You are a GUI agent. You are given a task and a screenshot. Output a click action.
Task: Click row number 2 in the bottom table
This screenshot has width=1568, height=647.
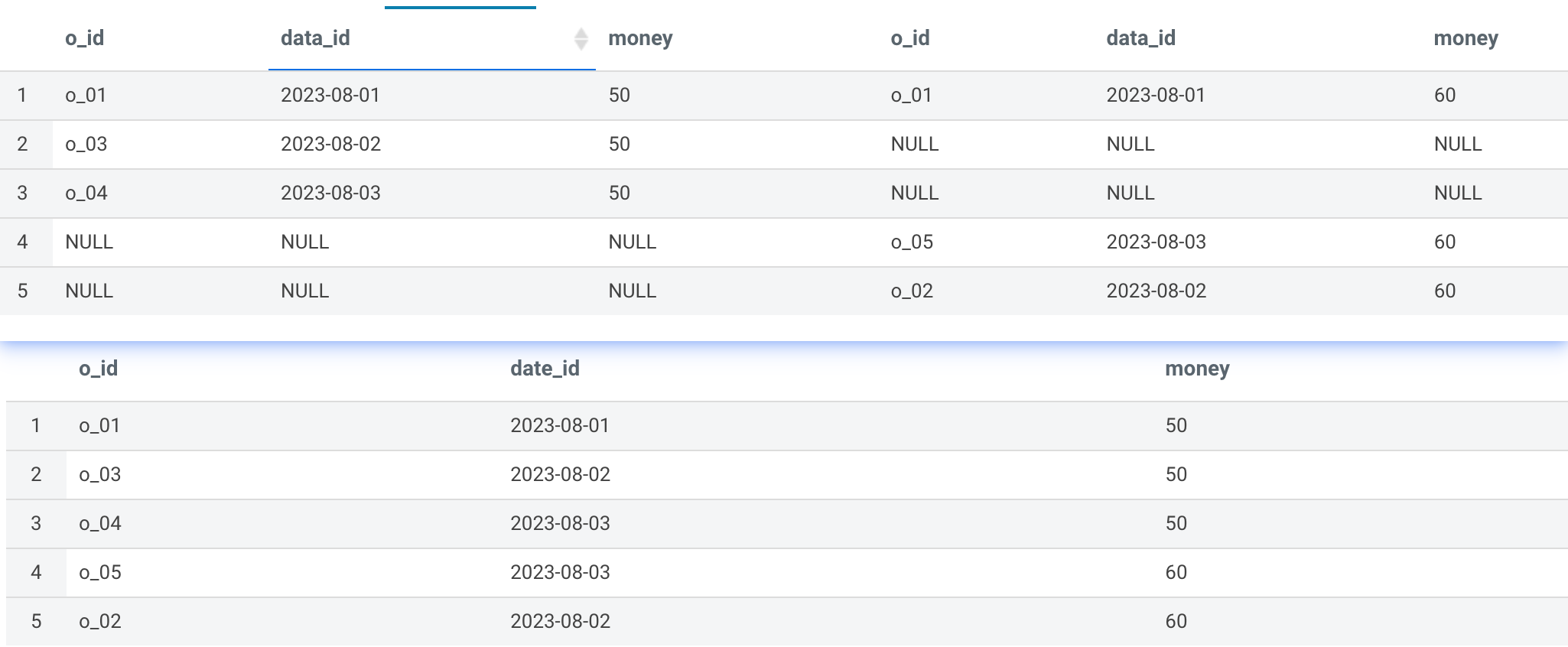[36, 475]
